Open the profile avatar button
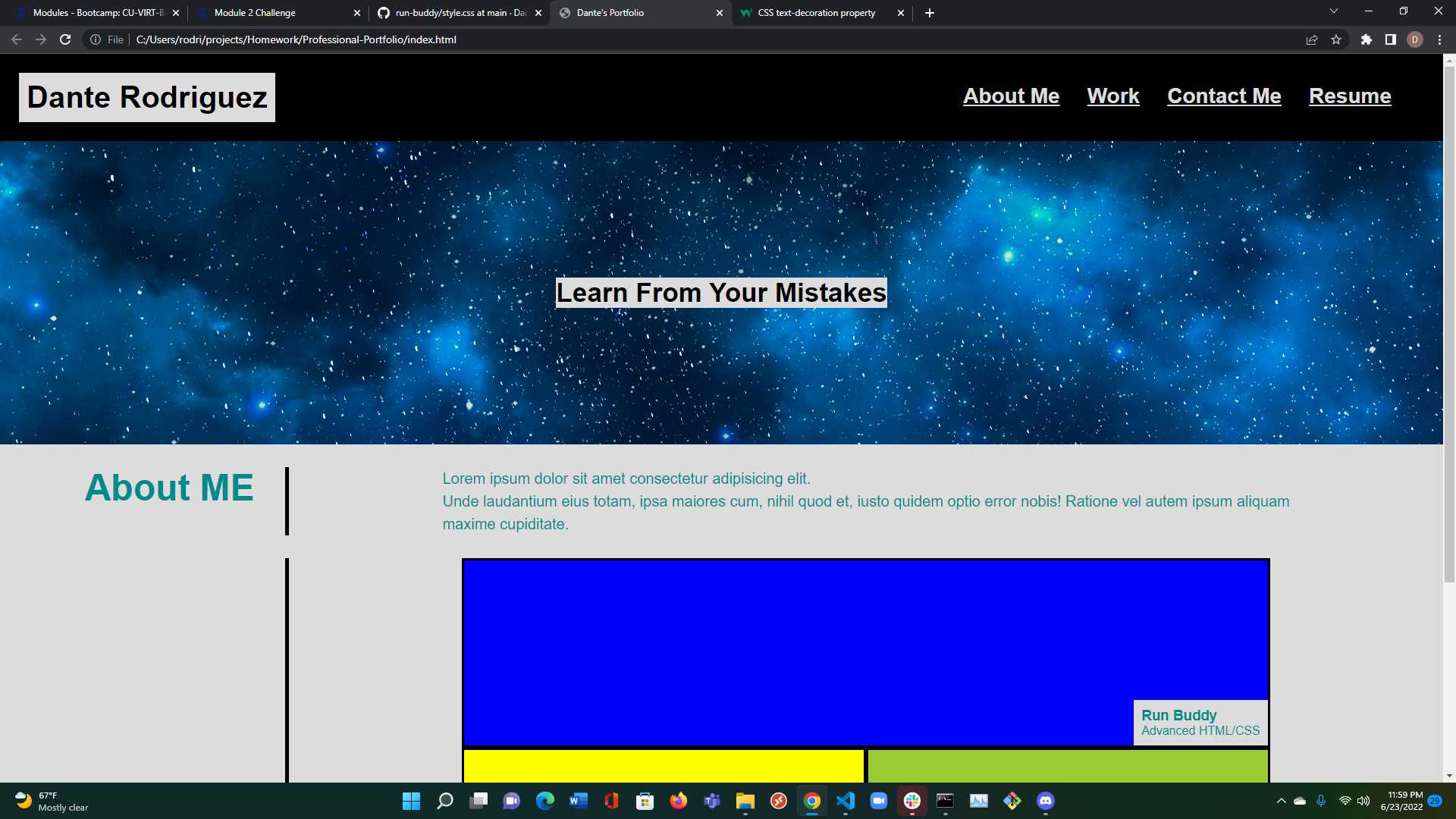Image resolution: width=1456 pixels, height=819 pixels. pyautogui.click(x=1414, y=39)
